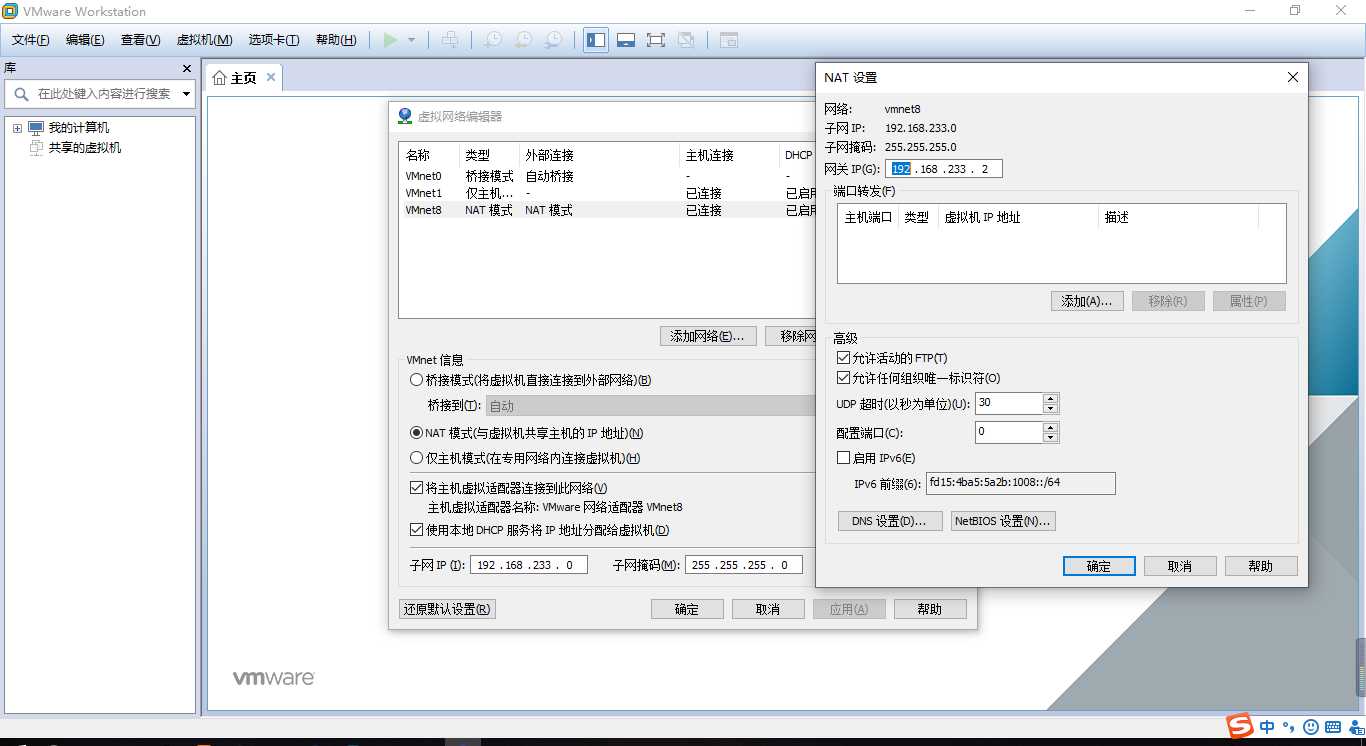Toggle 使用本地 DHCP 服务 checkbox
Viewport: 1366px width, 746px height.
[417, 530]
